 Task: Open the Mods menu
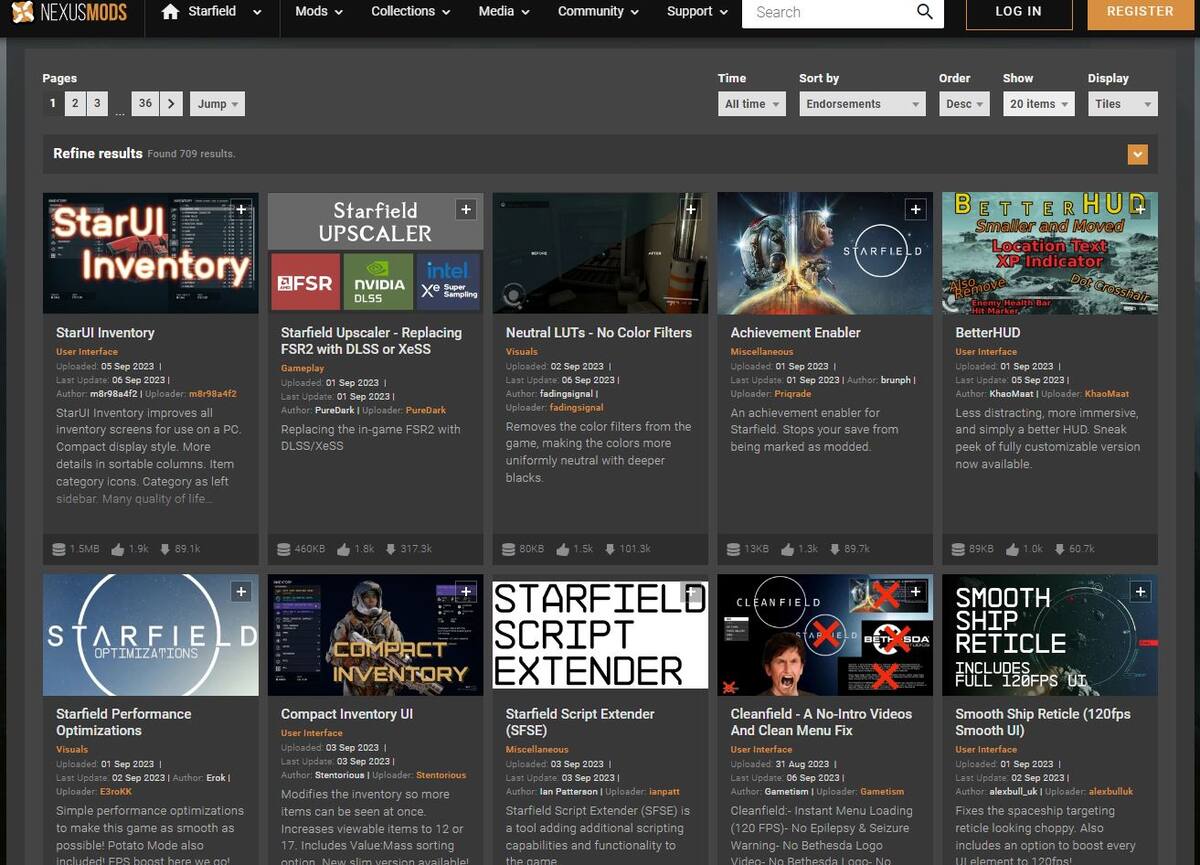click(319, 12)
